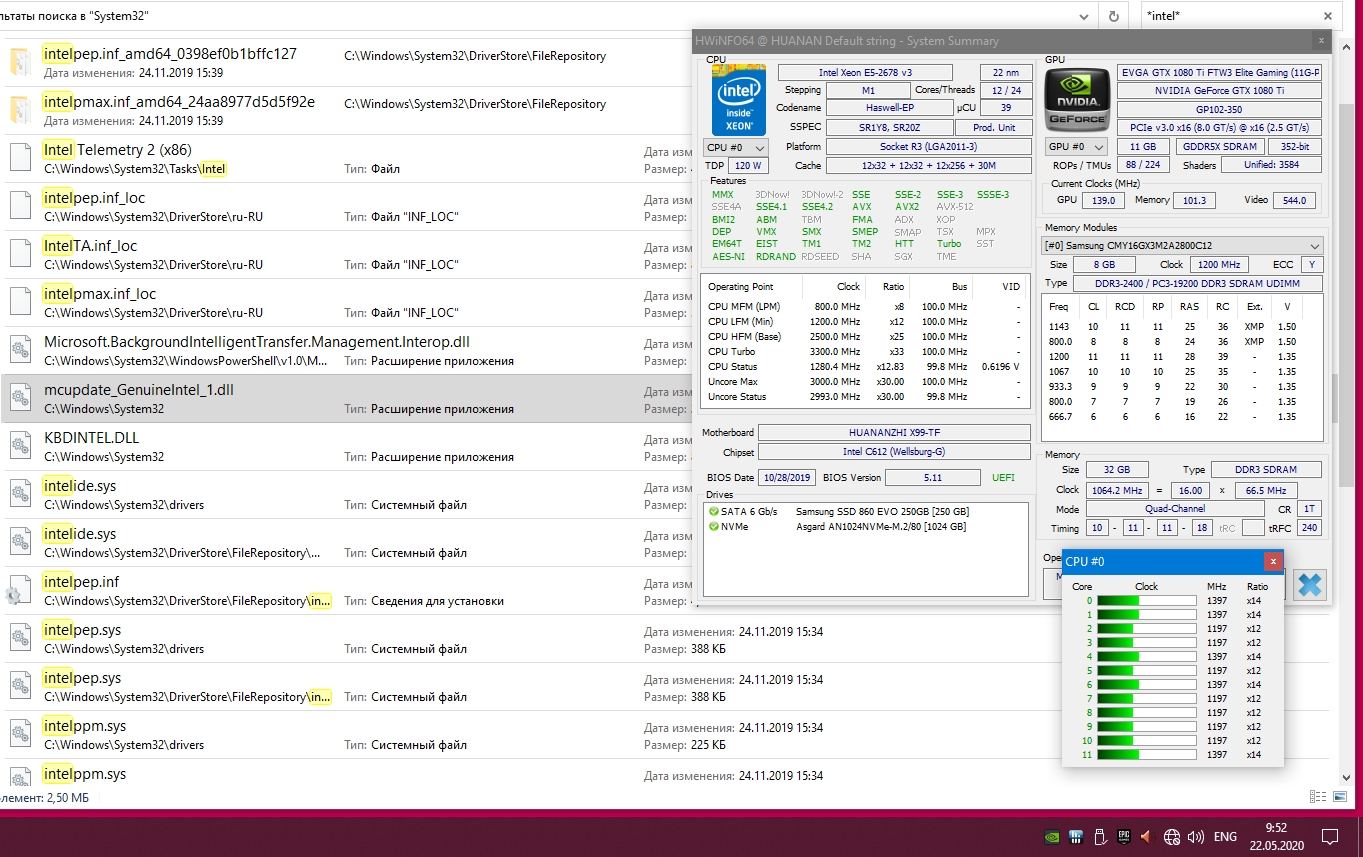Select intelide.sys in the DriverStore\FileRepository path
The height and width of the screenshot is (857, 1363).
coord(80,534)
